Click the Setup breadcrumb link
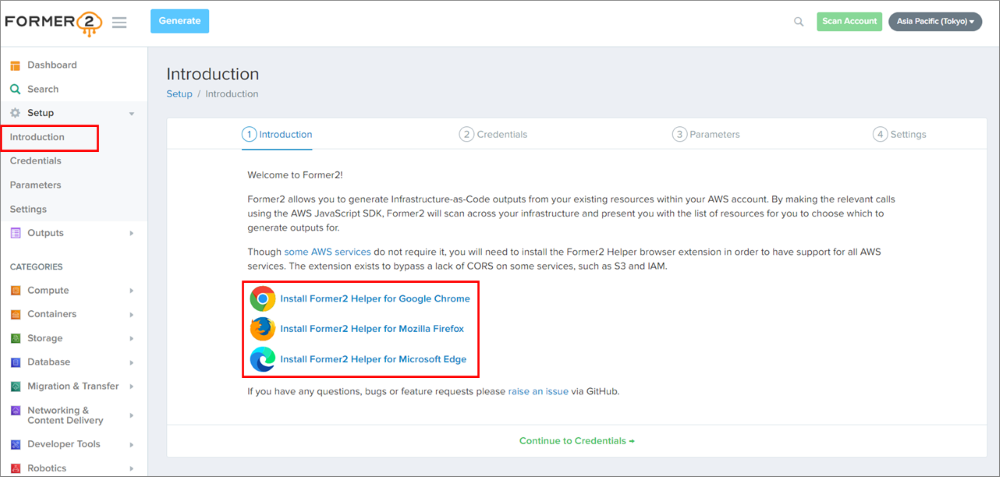This screenshot has height=477, width=1000. [179, 94]
